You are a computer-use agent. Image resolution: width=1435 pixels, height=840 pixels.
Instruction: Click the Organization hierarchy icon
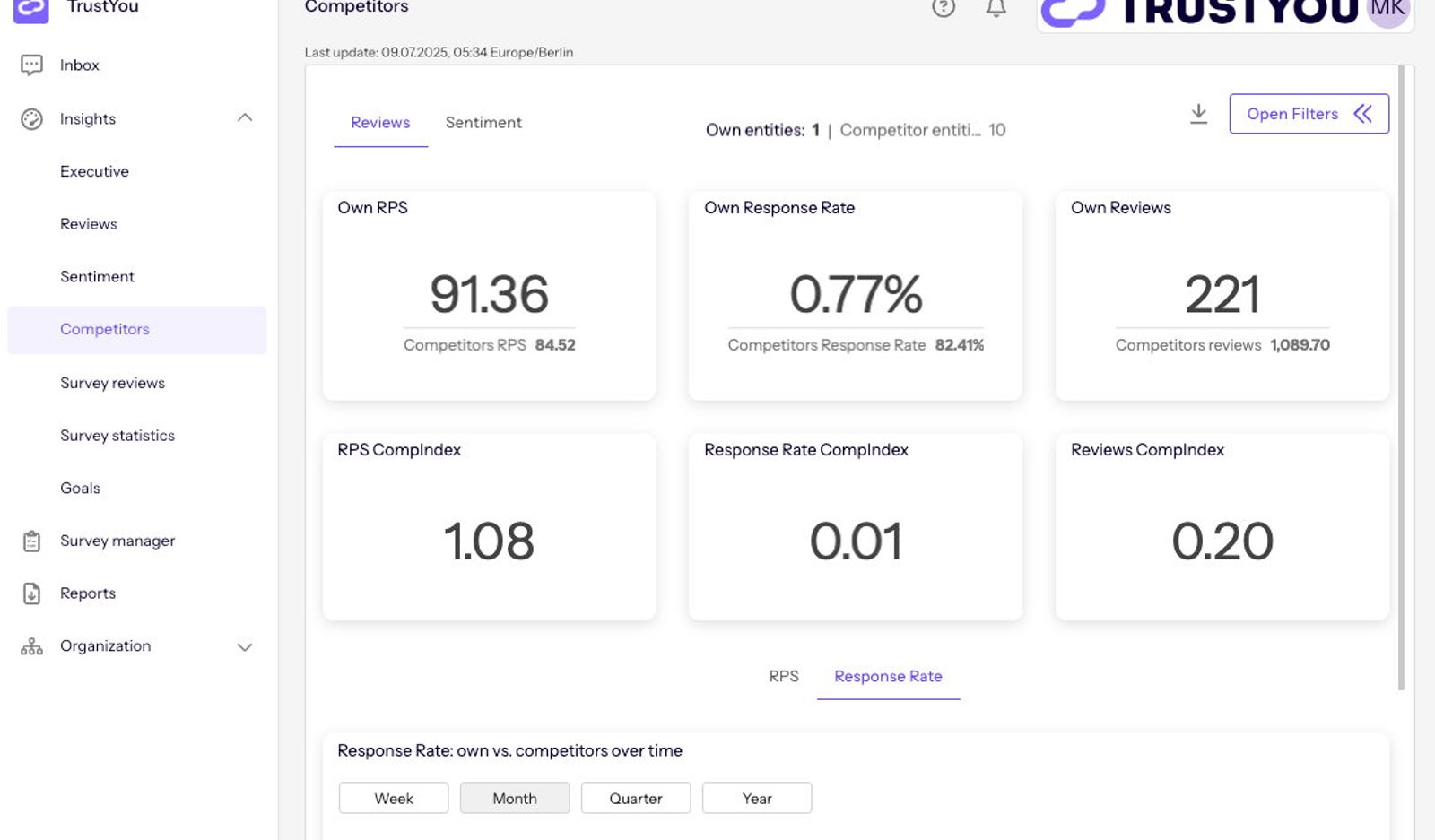pyautogui.click(x=31, y=646)
